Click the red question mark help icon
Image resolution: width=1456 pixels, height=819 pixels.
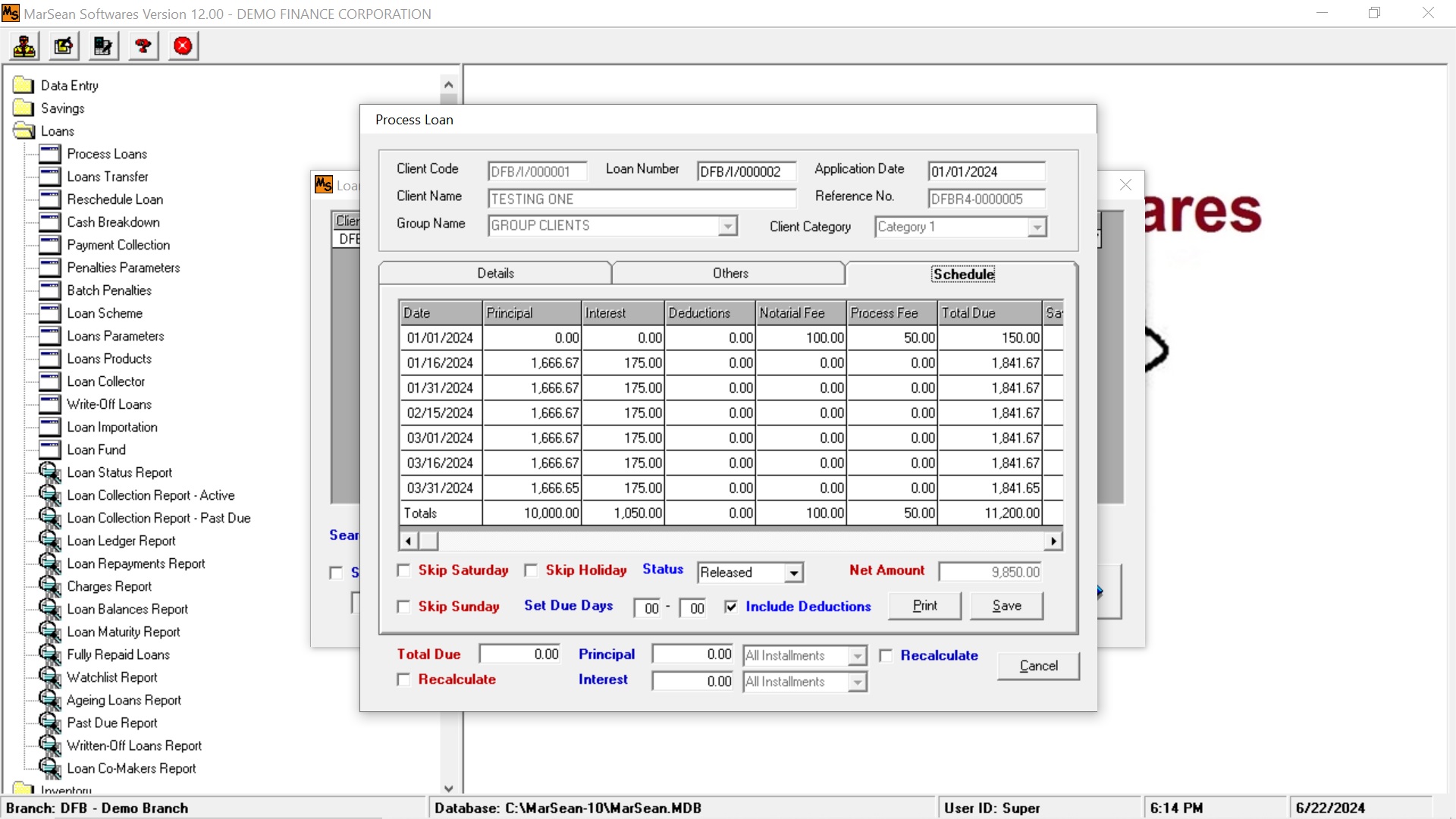143,46
